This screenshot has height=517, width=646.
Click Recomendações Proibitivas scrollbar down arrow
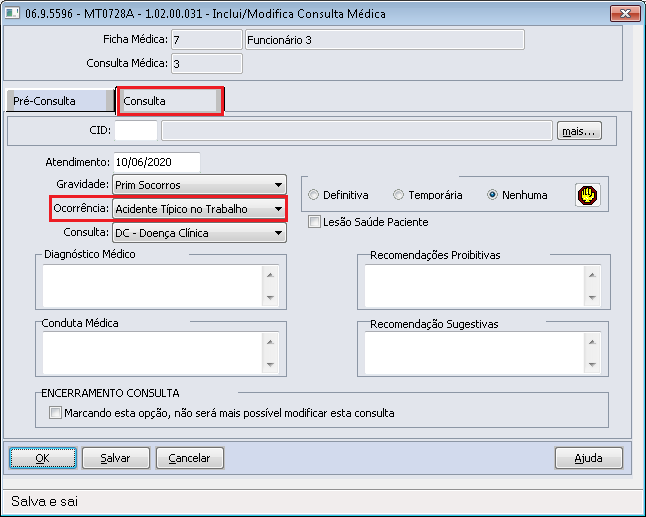point(592,297)
